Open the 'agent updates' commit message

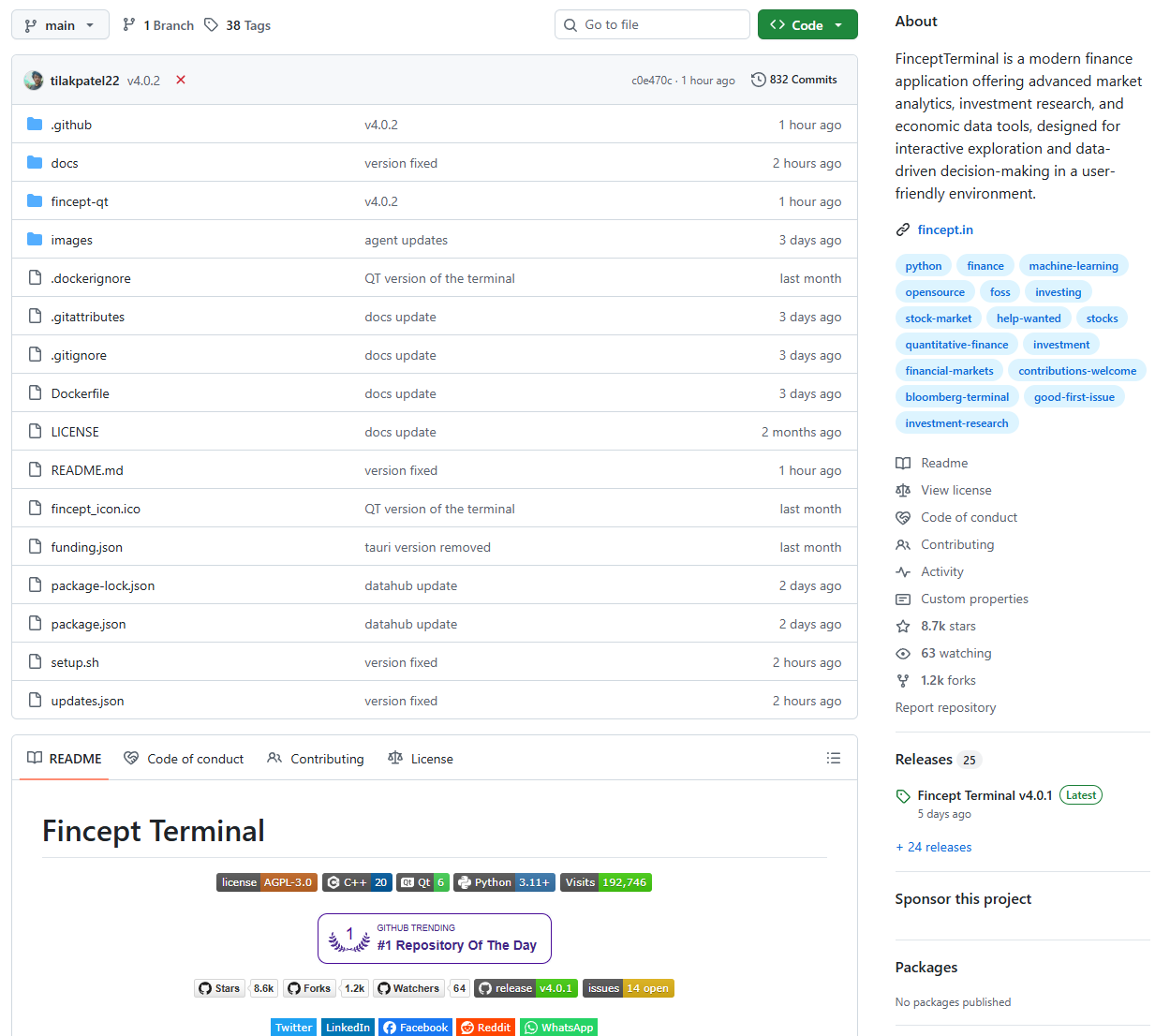[407, 240]
